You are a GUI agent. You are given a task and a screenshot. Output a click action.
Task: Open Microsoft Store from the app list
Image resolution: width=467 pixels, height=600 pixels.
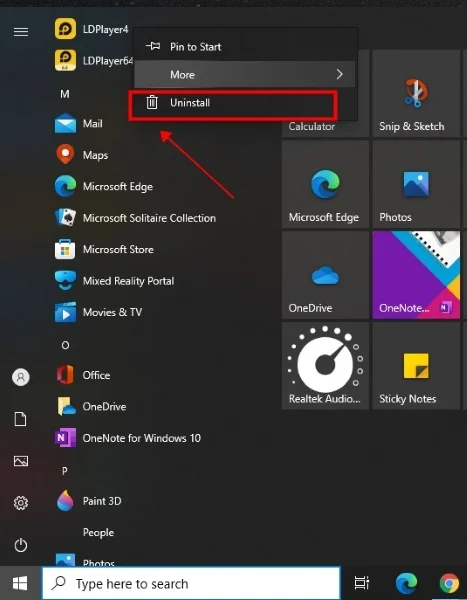tap(104, 249)
